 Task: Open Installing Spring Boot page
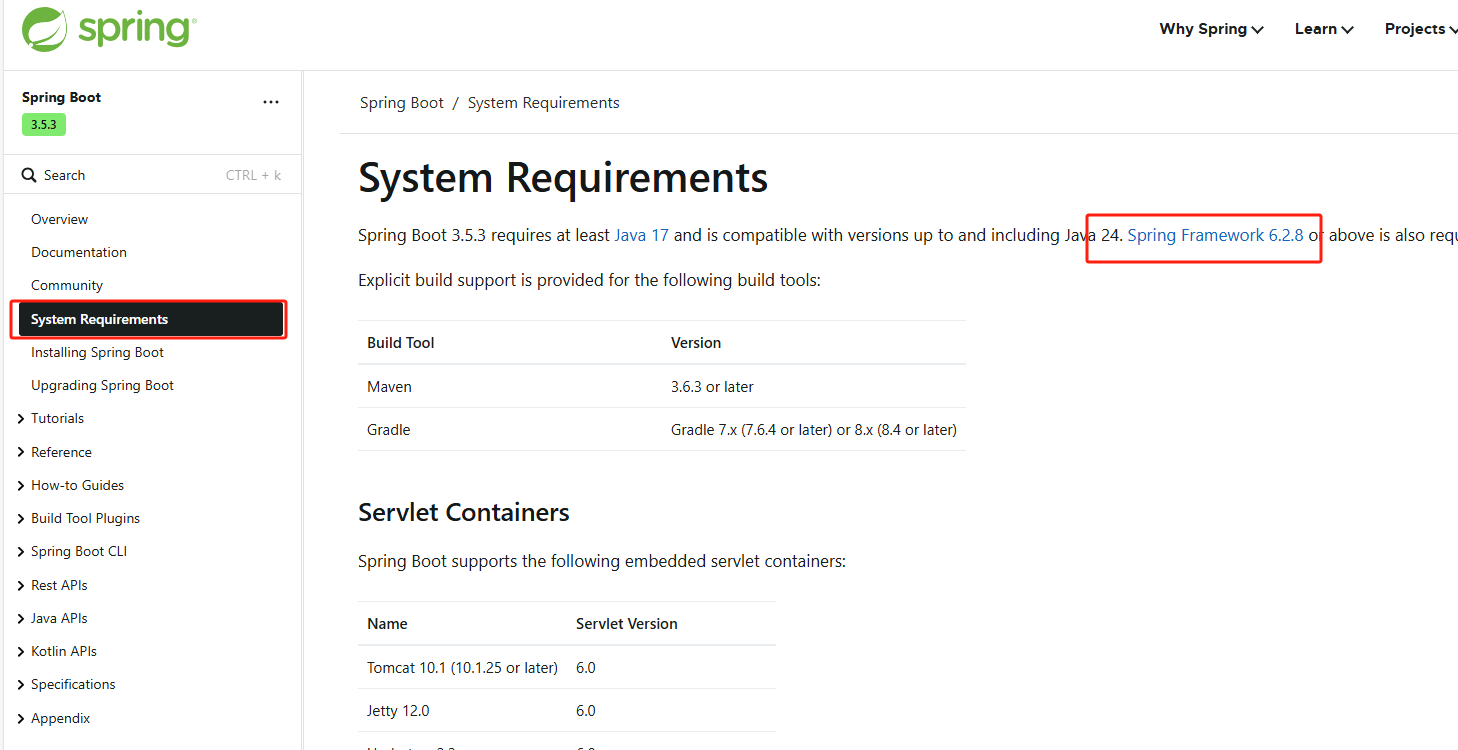coord(97,352)
